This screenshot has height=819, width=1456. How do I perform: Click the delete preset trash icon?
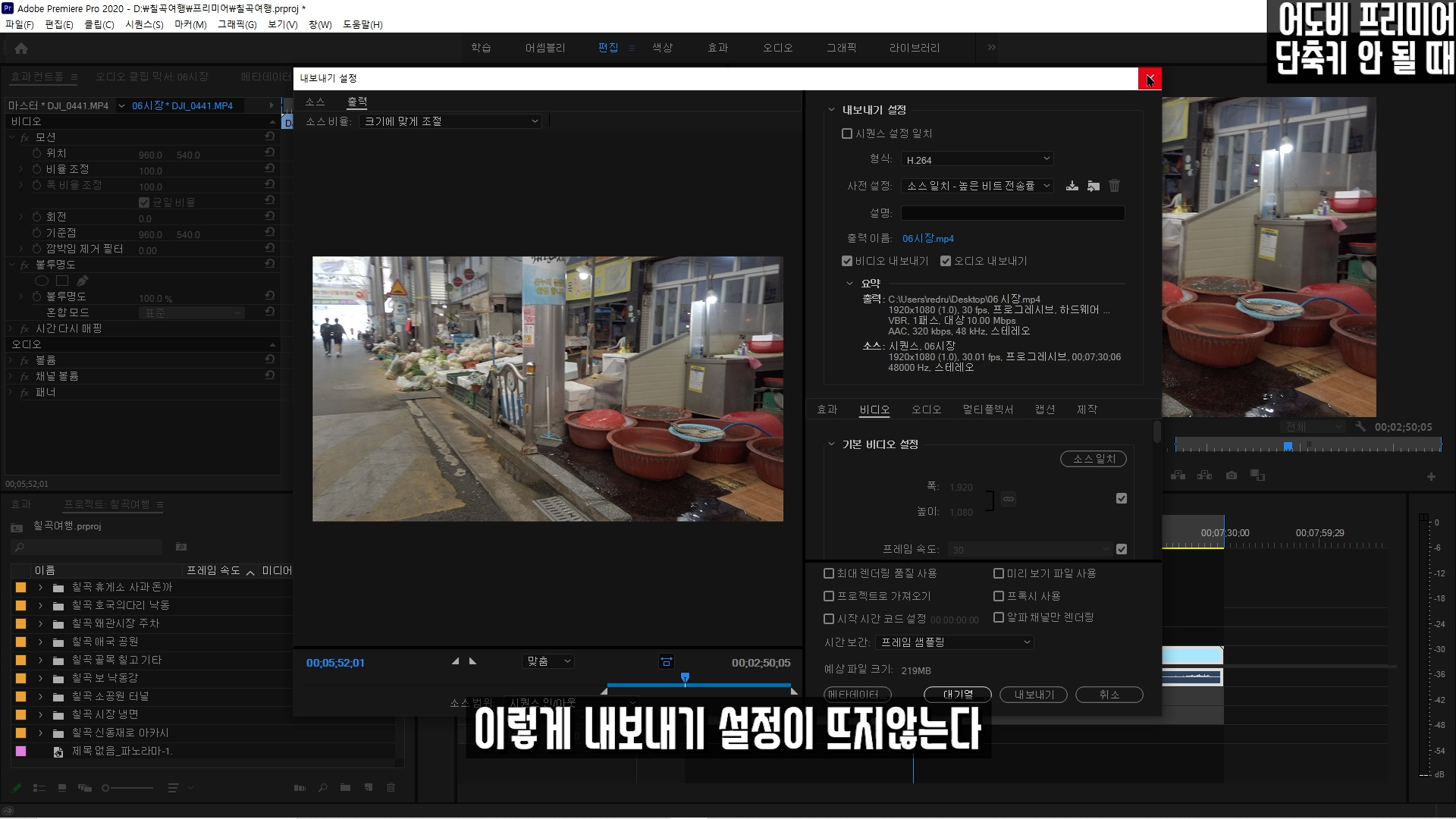1114,186
